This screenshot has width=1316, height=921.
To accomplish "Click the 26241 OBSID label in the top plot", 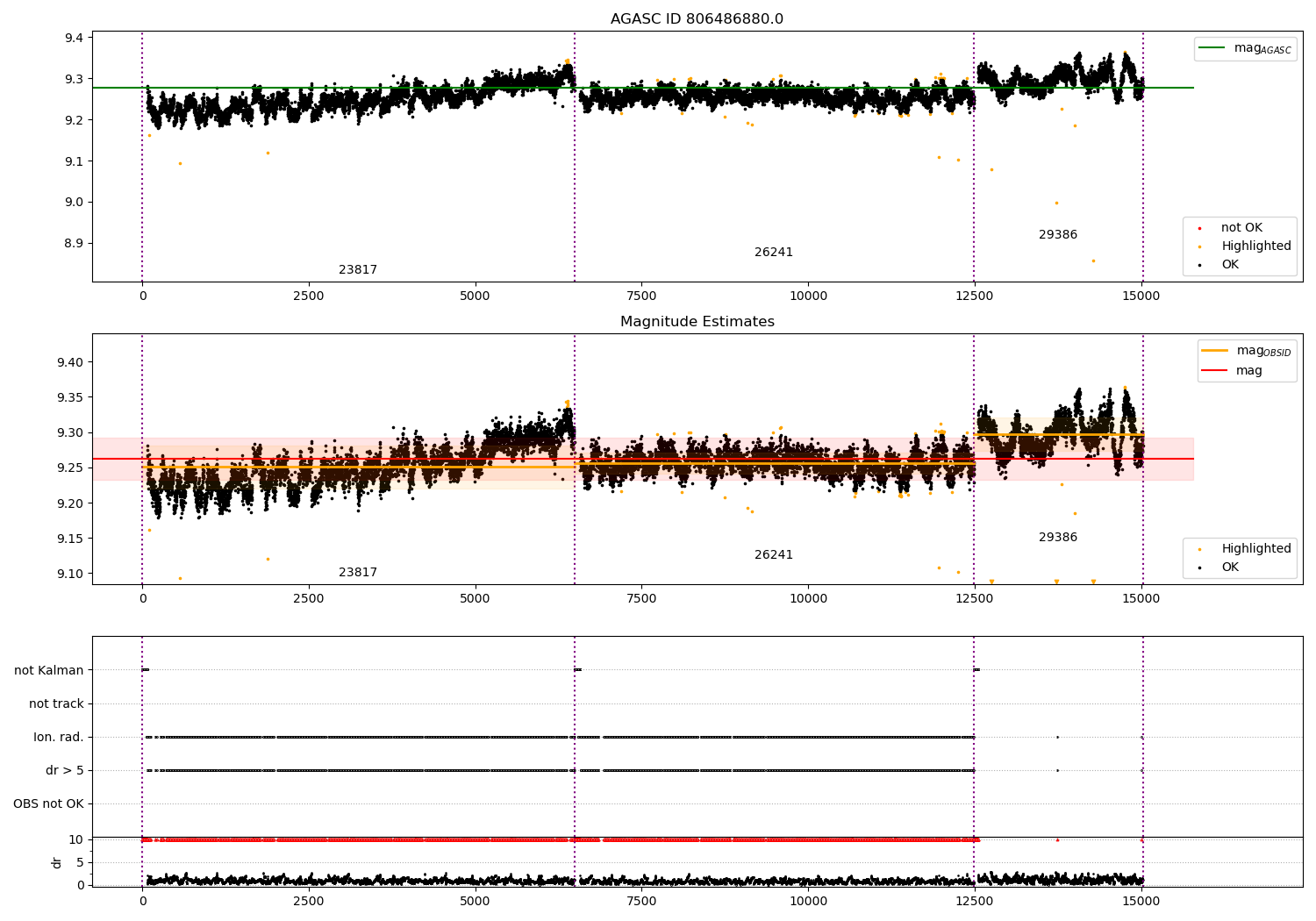I will [x=774, y=253].
